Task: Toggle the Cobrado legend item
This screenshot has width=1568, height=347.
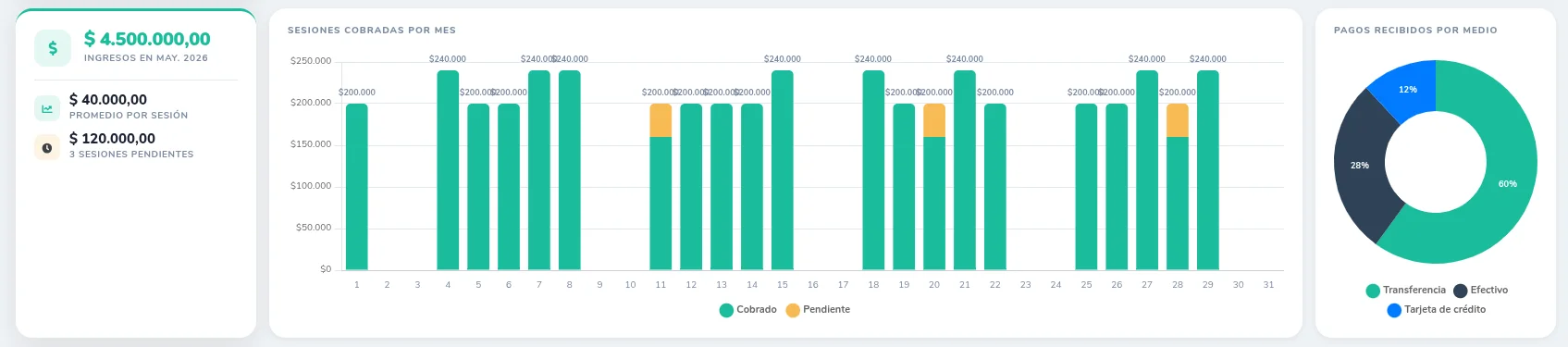Action: tap(748, 310)
